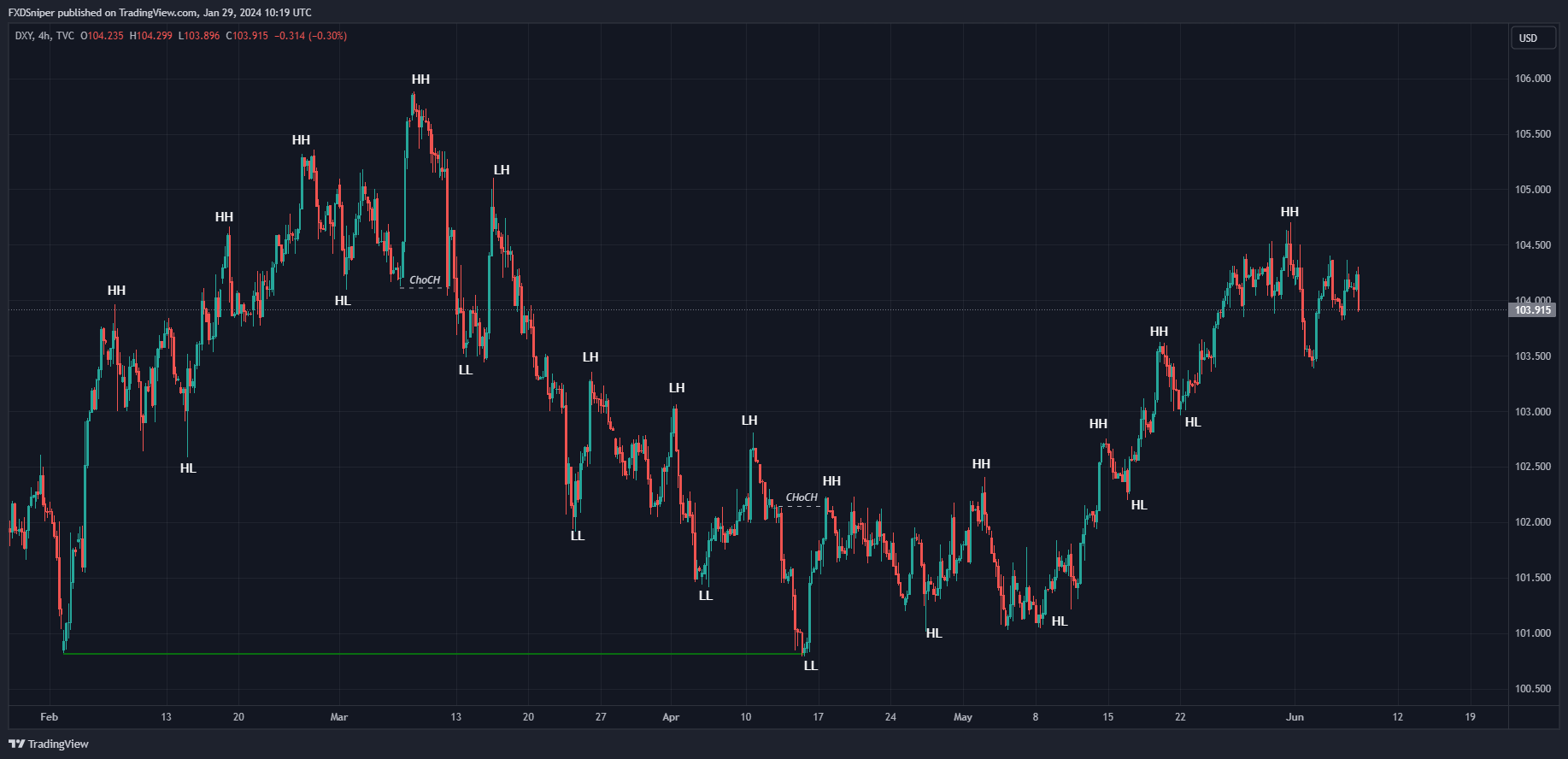Click the close value C103.915 in legend
1568x759 pixels.
247,36
